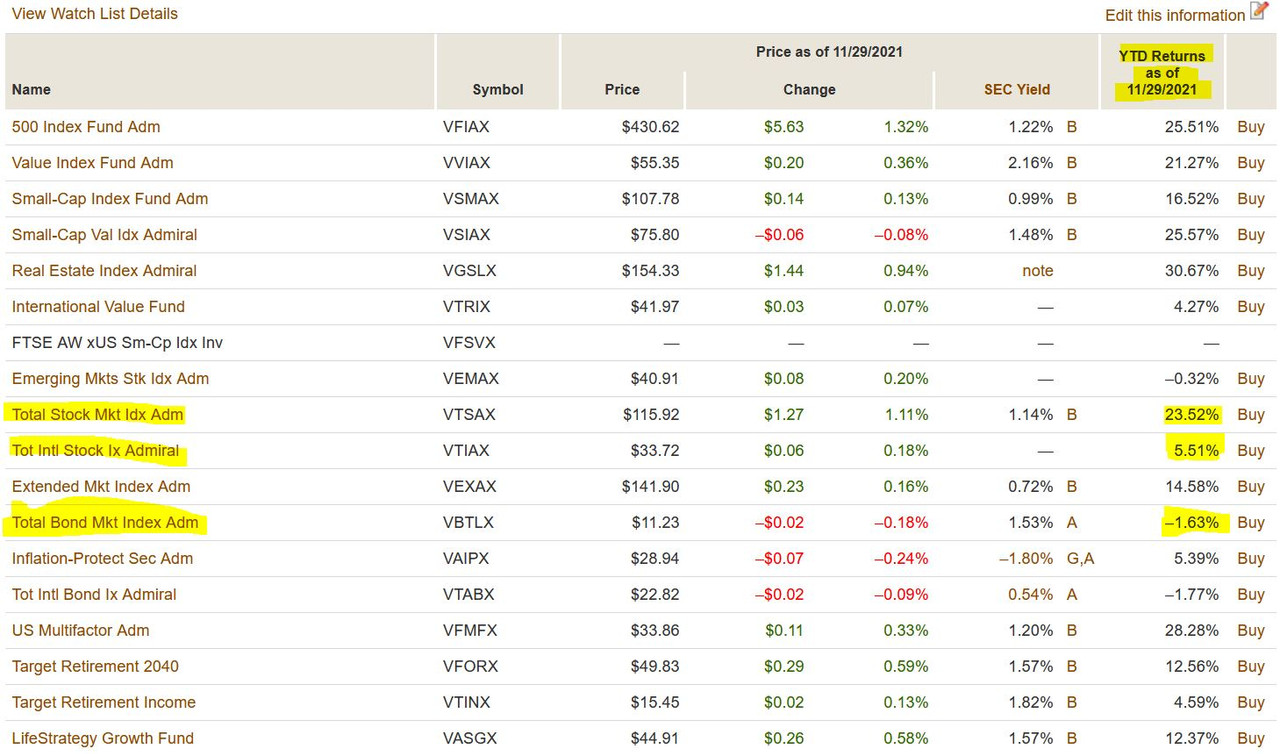Open Total Stock Mkt Idx Adm fund
The image size is (1280, 754).
(98, 414)
